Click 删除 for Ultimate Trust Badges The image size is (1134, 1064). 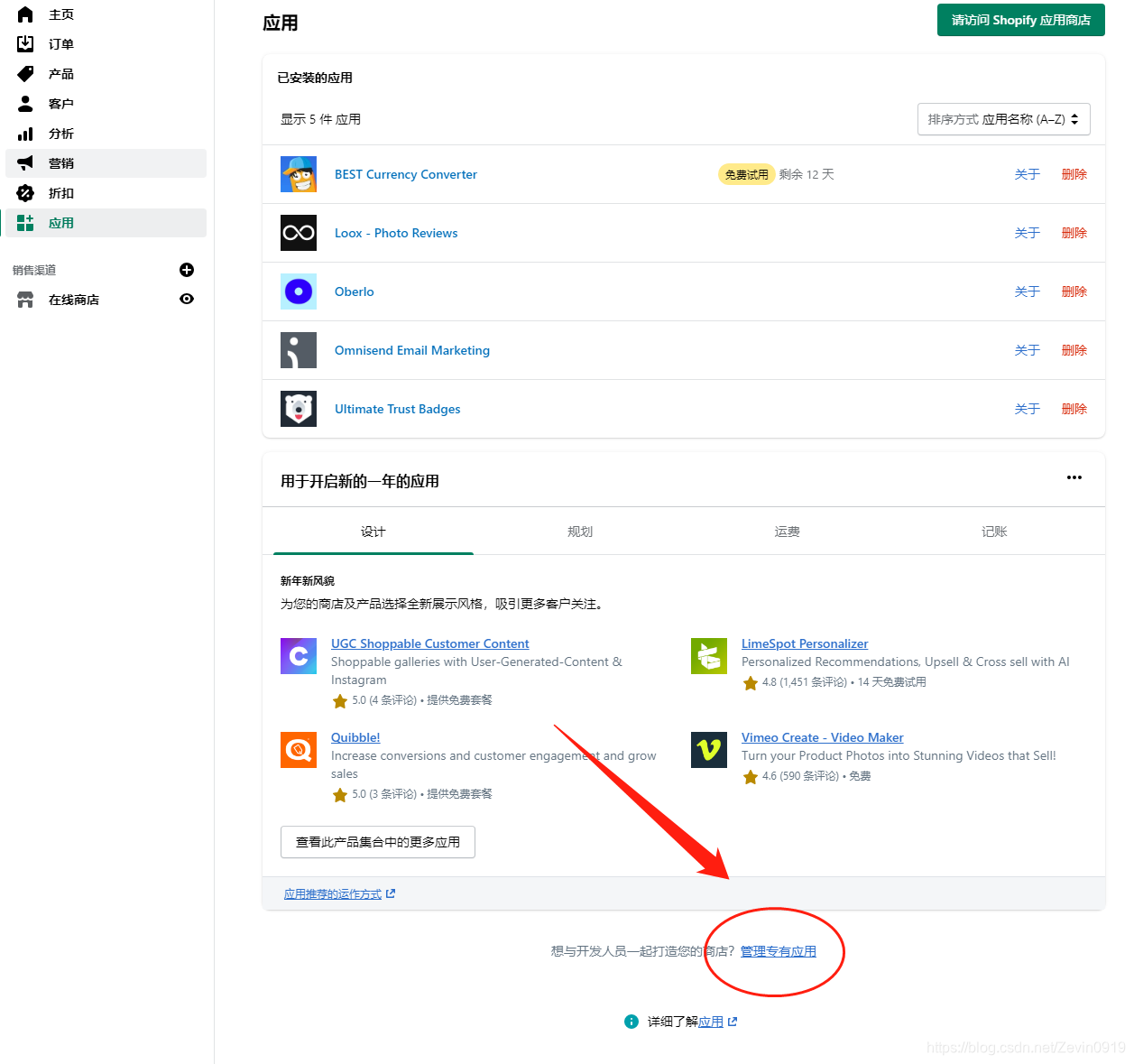(1074, 409)
